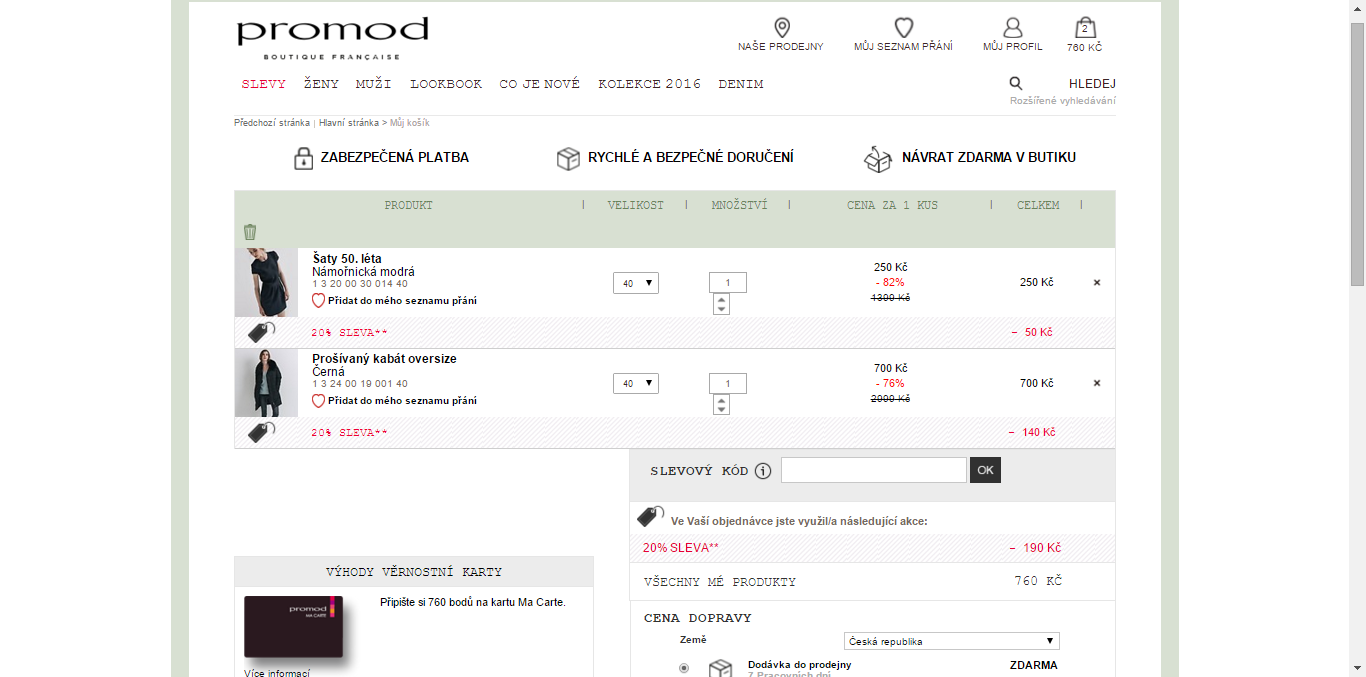Increase quantity of Šaty 50. léta
The width and height of the screenshot is (1366, 677).
[x=721, y=299]
